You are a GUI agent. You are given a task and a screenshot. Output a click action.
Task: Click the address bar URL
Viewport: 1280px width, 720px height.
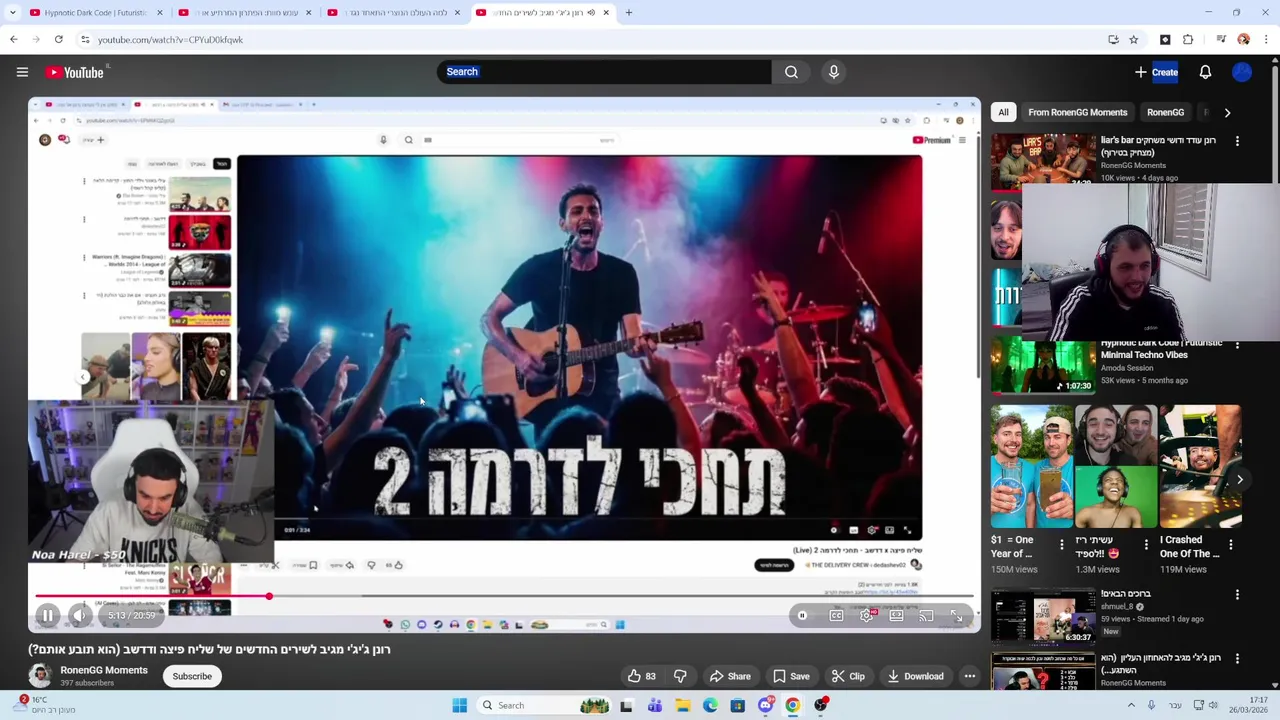coord(170,40)
